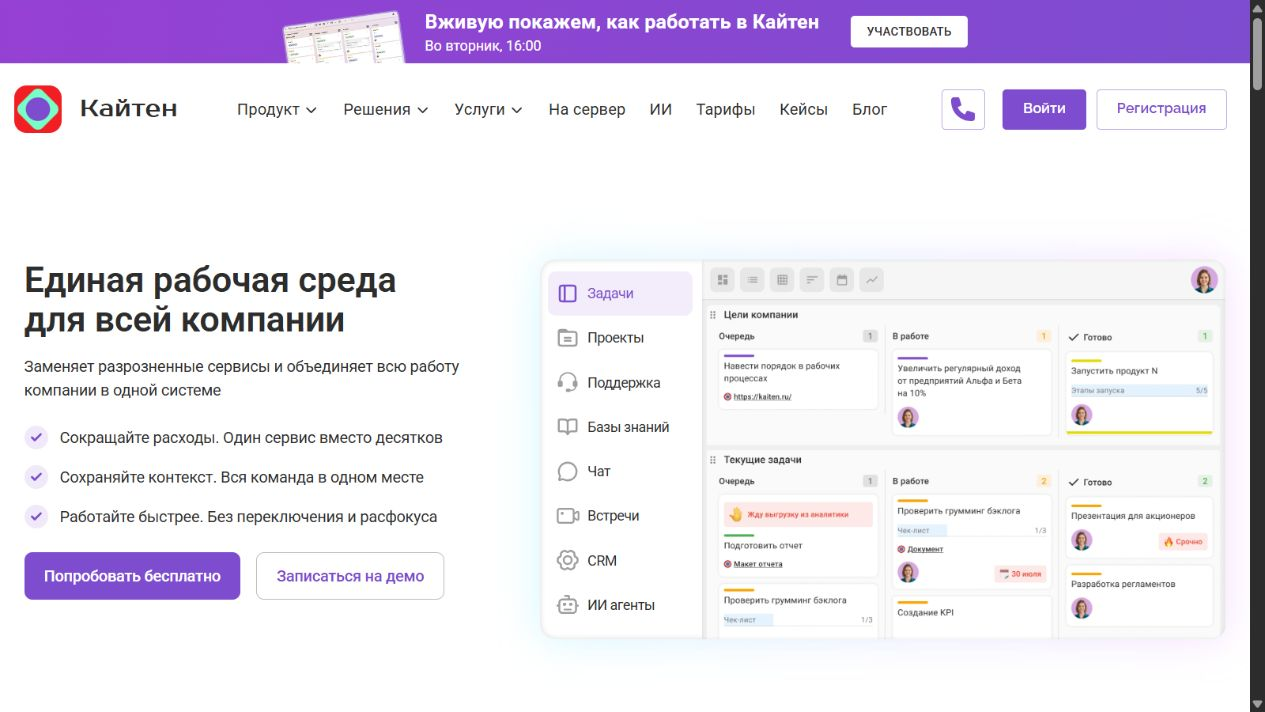Open the Кейсы menu item

tap(804, 110)
